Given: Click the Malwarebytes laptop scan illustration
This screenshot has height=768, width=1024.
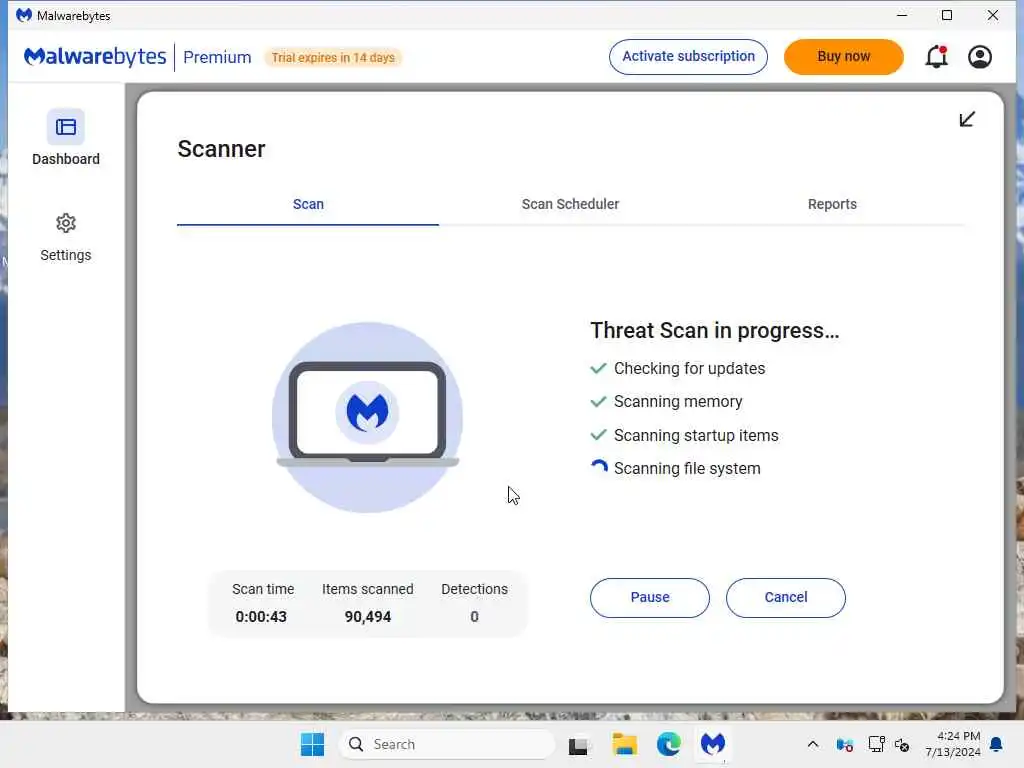Looking at the screenshot, I should pyautogui.click(x=368, y=417).
